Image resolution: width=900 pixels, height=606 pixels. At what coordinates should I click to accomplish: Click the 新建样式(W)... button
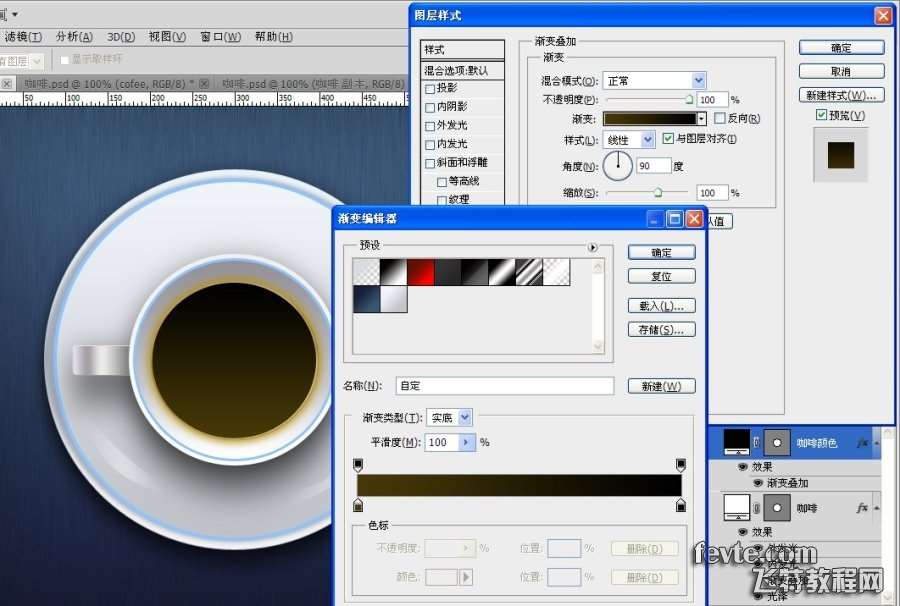tap(841, 95)
